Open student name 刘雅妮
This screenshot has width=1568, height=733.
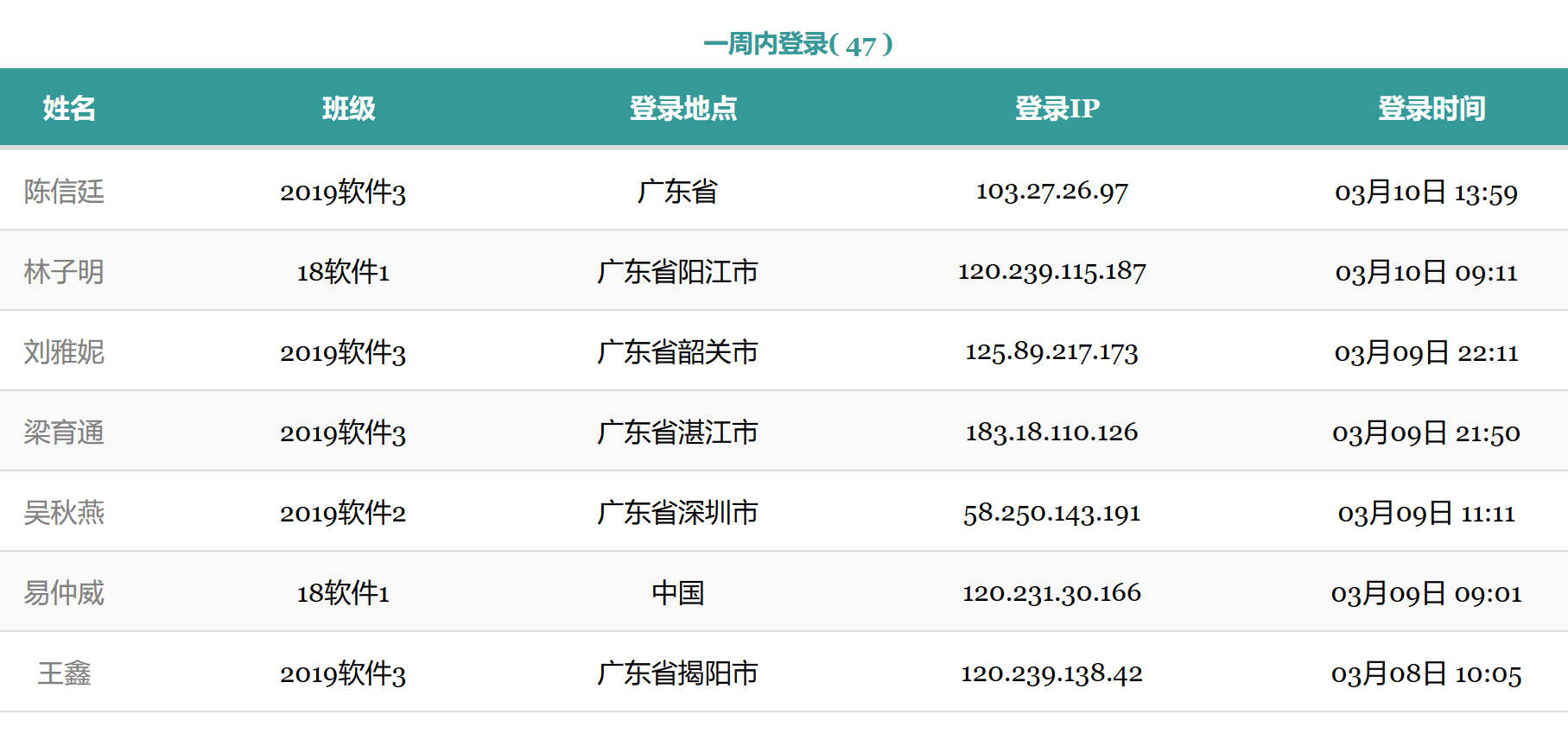coord(64,352)
